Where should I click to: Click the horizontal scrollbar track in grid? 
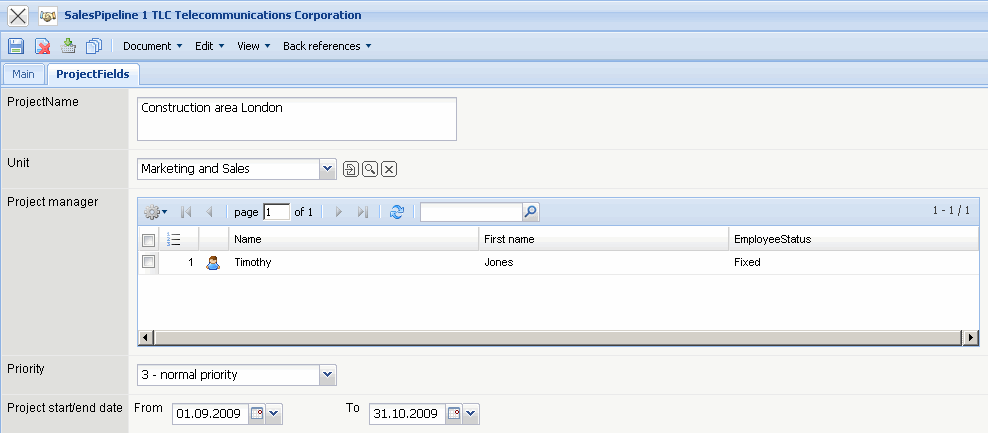click(x=558, y=338)
